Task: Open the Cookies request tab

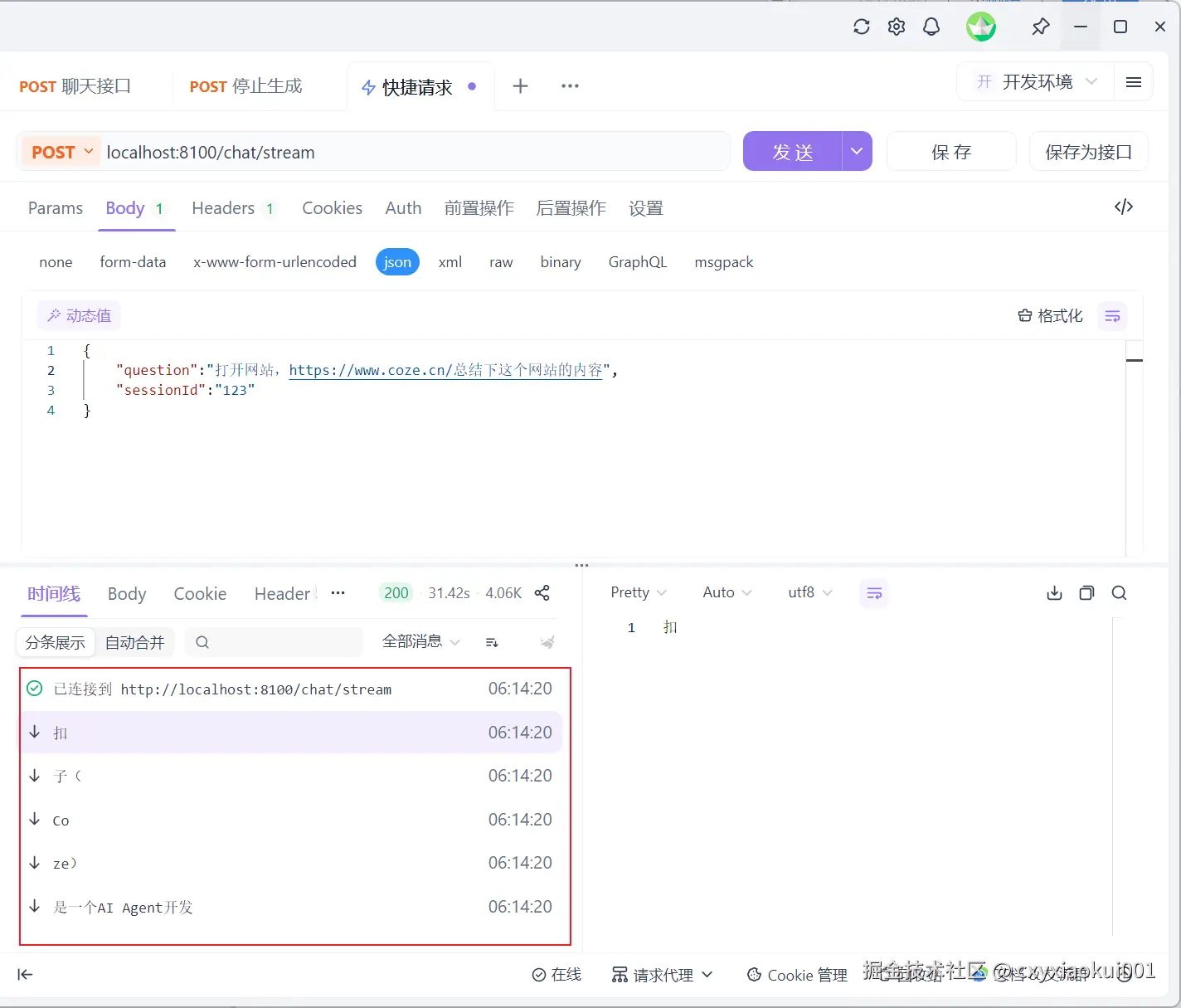Action: tap(332, 208)
